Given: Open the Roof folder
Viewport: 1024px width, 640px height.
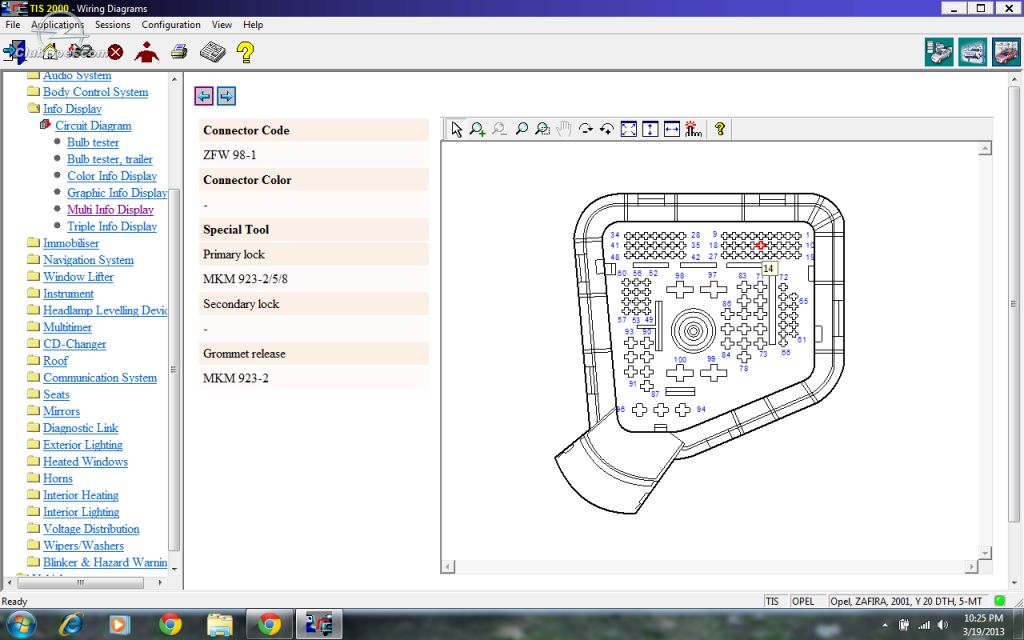Looking at the screenshot, I should point(56,361).
